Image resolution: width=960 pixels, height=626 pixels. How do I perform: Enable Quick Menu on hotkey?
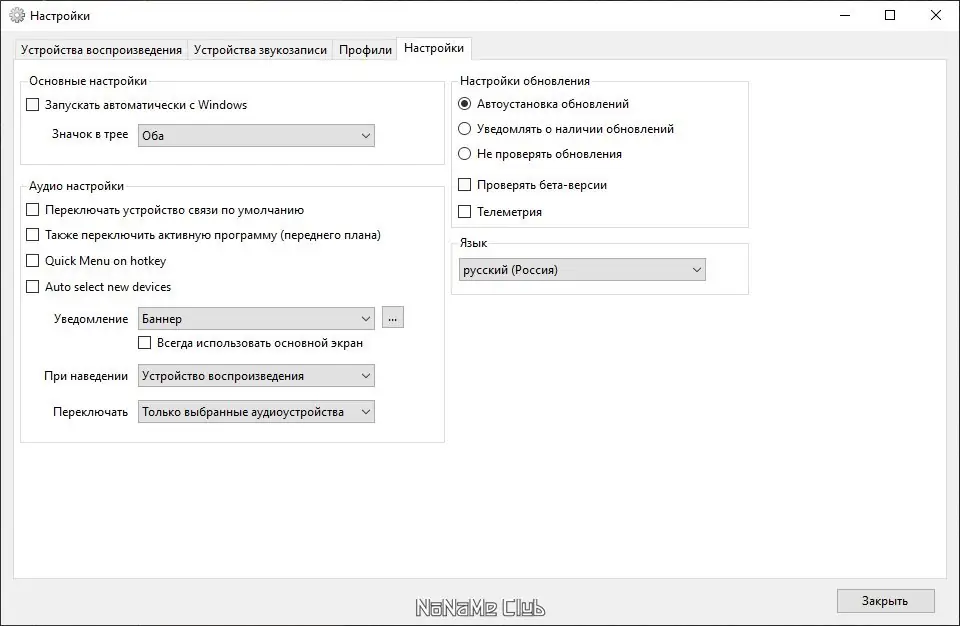pyautogui.click(x=32, y=261)
